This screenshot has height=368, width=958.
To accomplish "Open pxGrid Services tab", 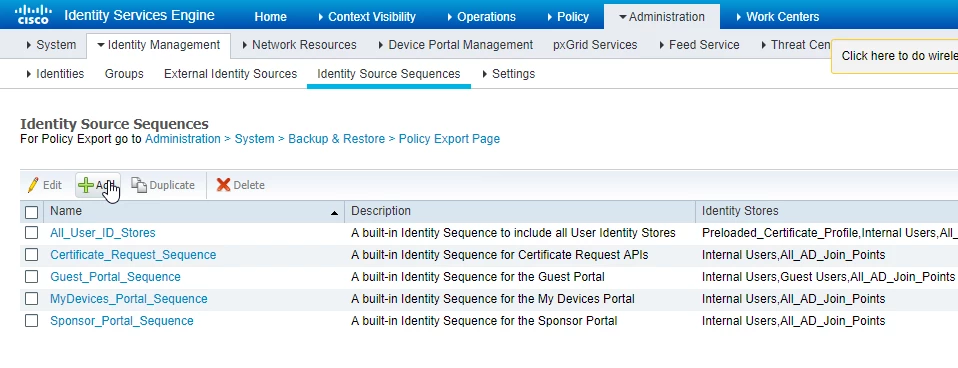I will [595, 45].
